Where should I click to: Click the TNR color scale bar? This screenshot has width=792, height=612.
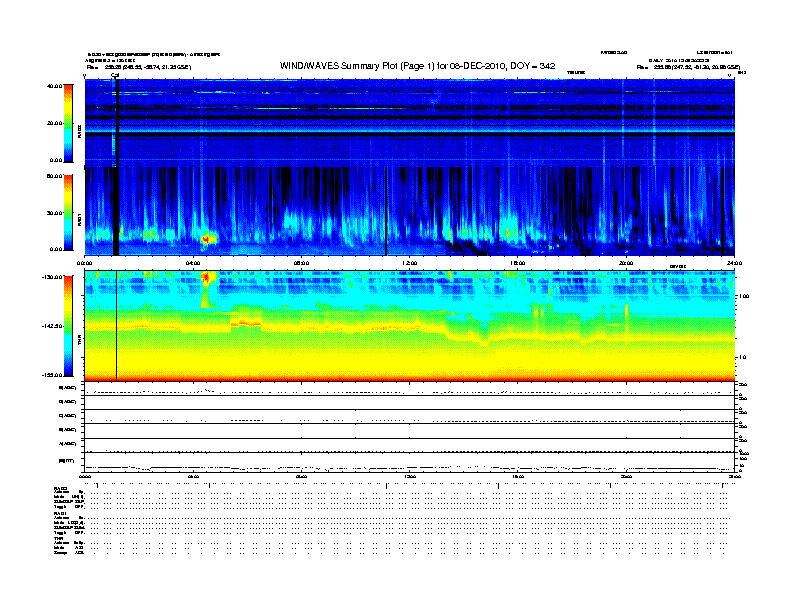(68, 326)
